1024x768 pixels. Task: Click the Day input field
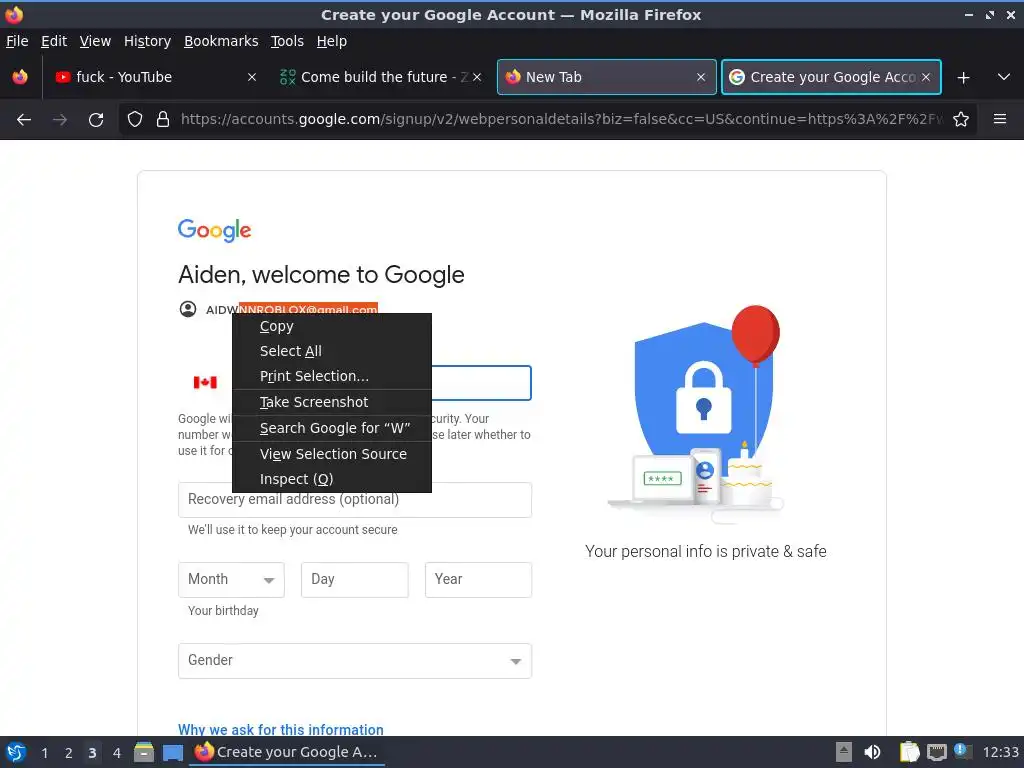pos(355,580)
